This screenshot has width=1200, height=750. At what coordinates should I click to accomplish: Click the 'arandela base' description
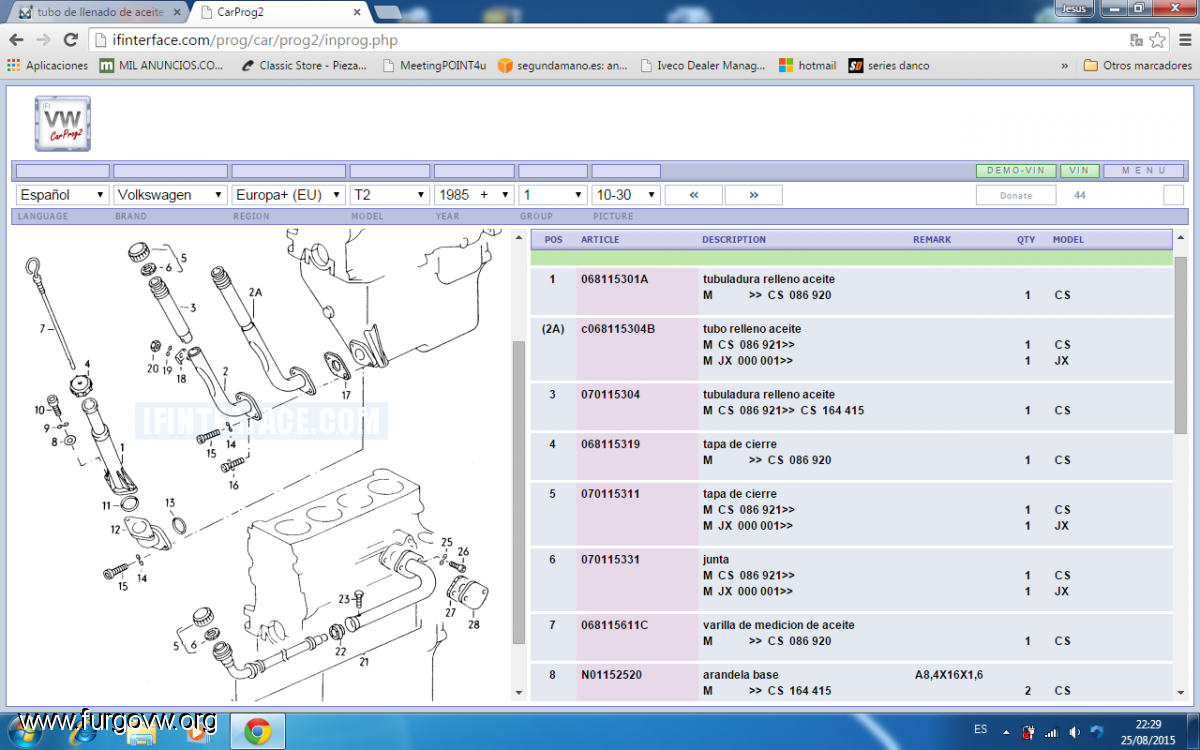click(740, 675)
